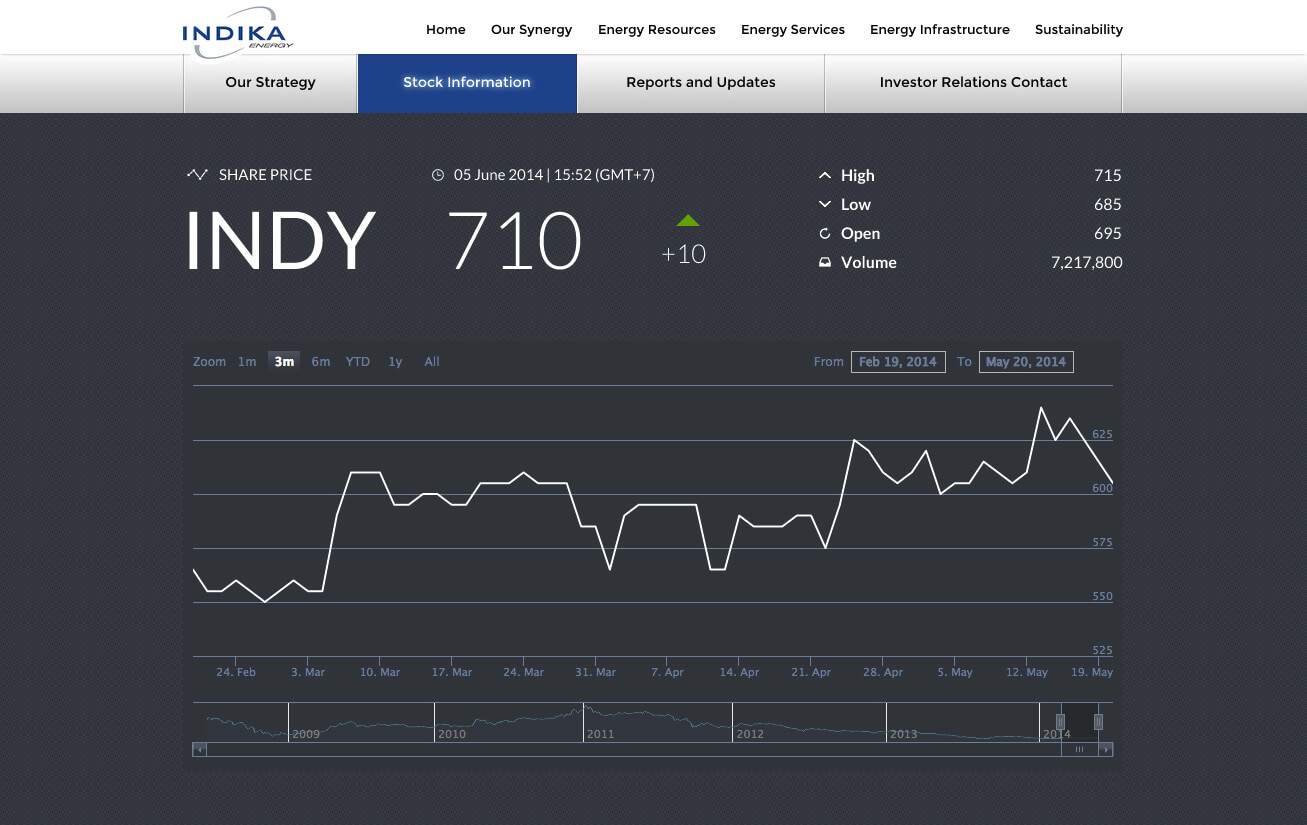The width and height of the screenshot is (1307, 825).
Task: Click the 2012 label in the navigator
Action: click(750, 734)
